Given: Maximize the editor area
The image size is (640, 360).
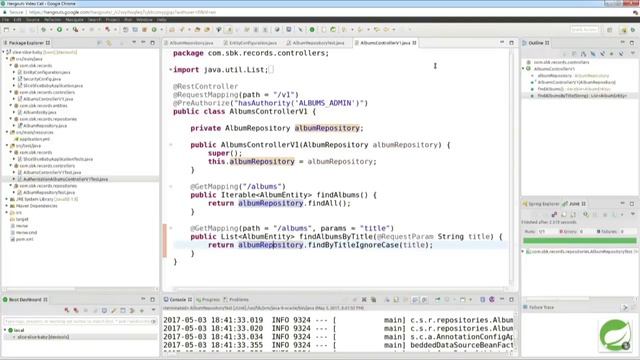Looking at the screenshot, I should (x=511, y=42).
